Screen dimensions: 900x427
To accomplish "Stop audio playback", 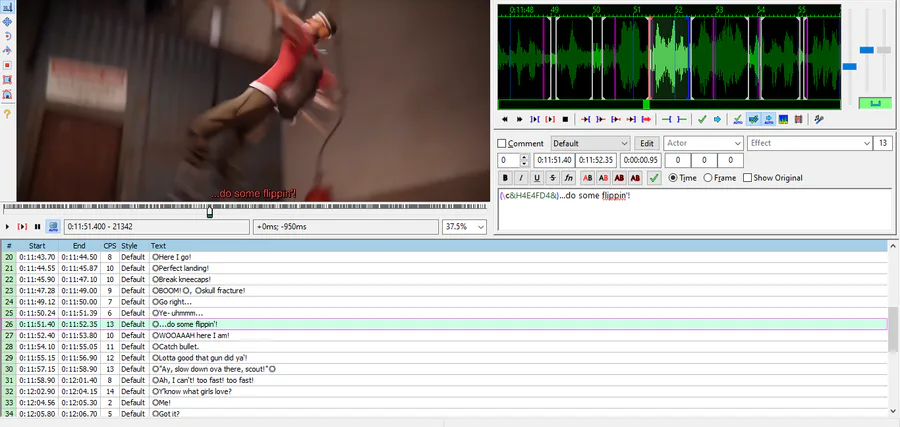I will click(x=565, y=119).
